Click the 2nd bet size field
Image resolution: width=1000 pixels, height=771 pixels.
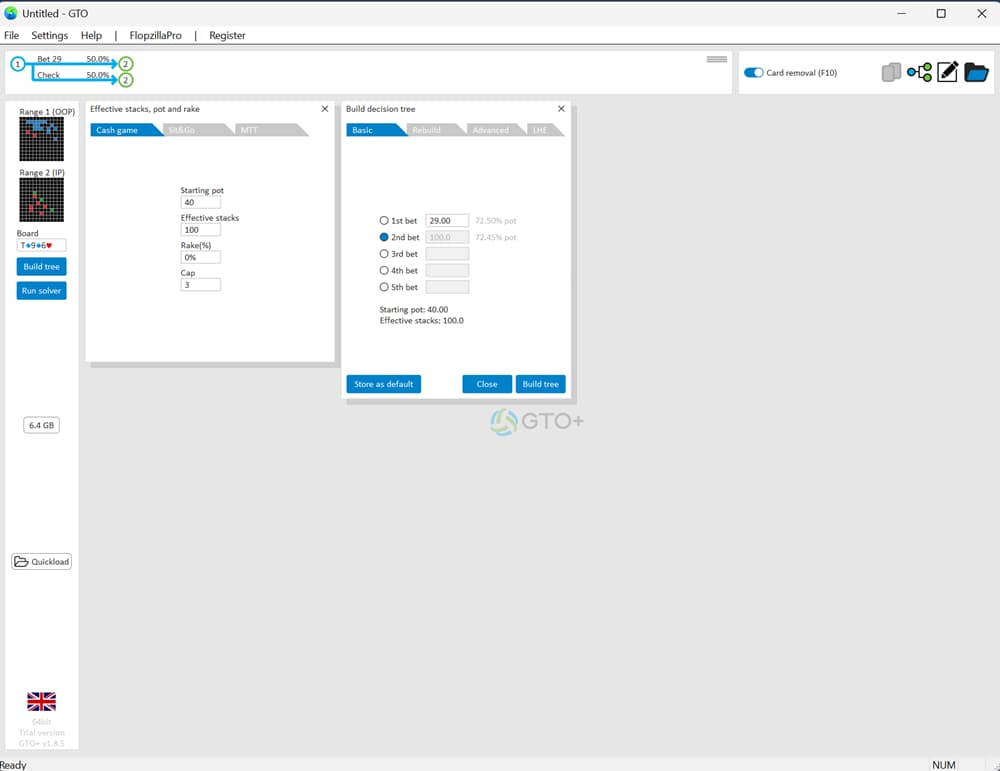(x=447, y=237)
